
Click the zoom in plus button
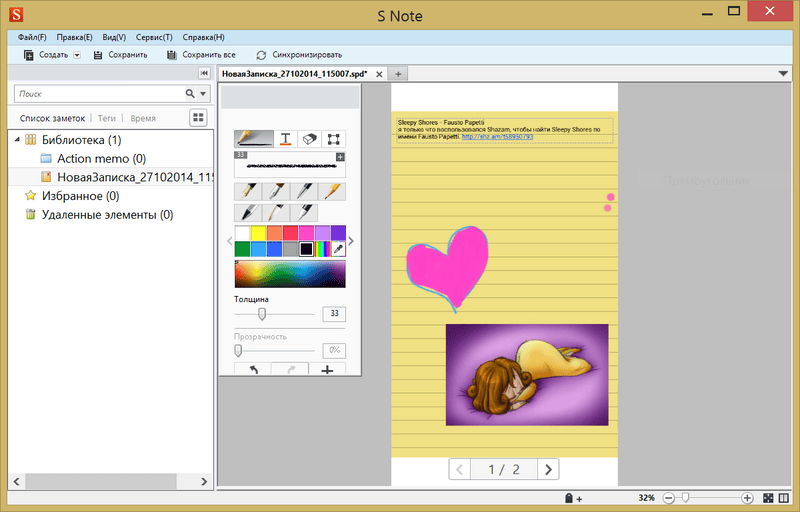747,497
